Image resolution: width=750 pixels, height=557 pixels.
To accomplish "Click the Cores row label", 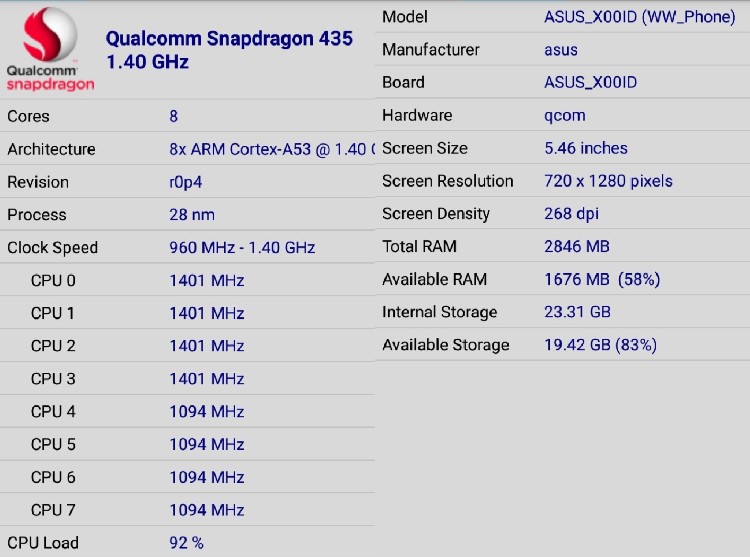I will [x=28, y=116].
